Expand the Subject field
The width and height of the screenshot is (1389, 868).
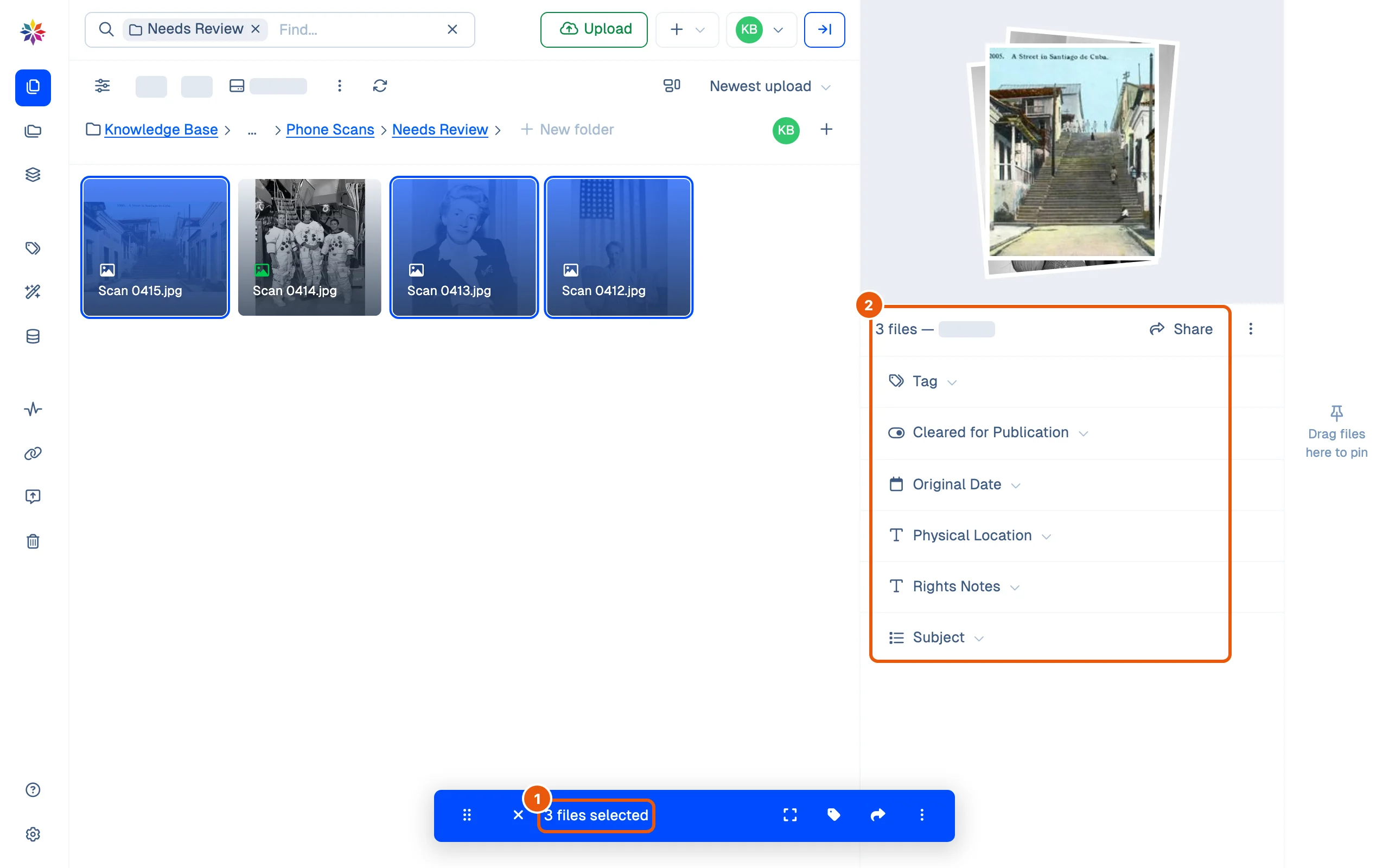[x=936, y=638]
